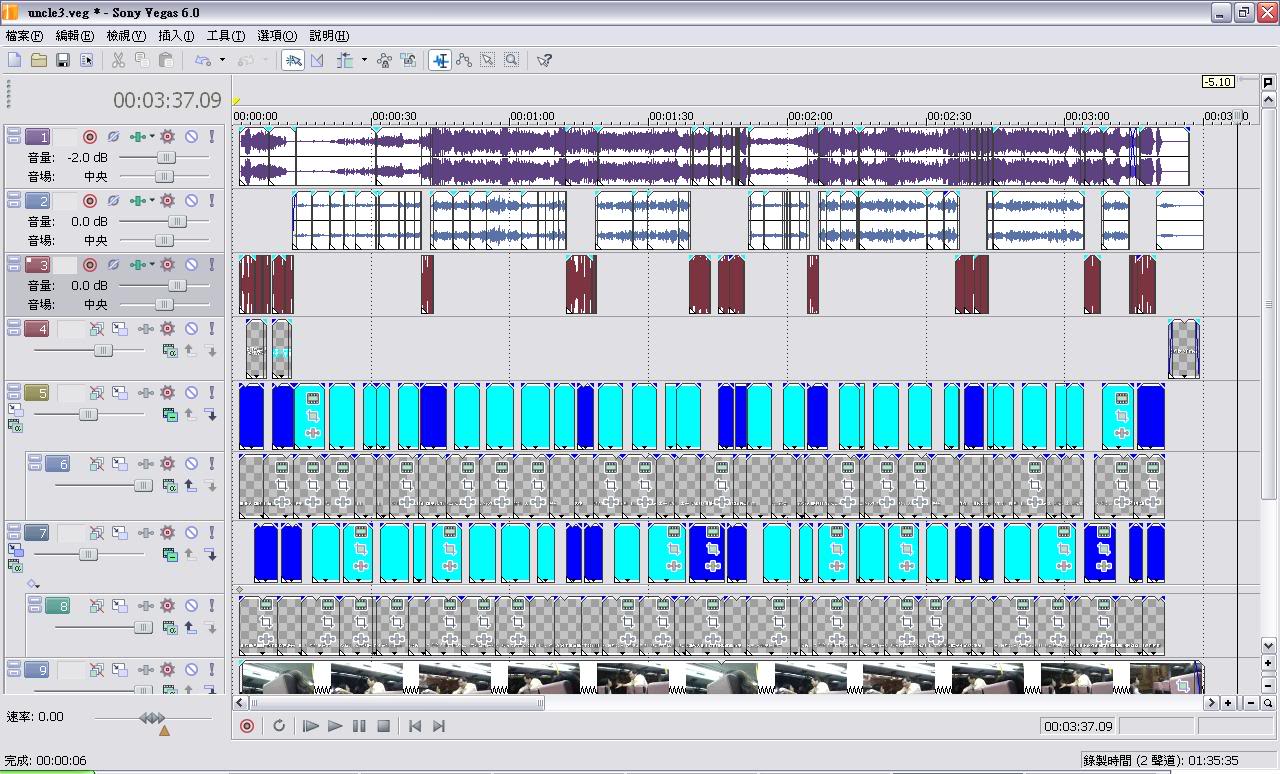The height and width of the screenshot is (774, 1280).
Task: Toggle lock envelopes to events icon
Action: (x=384, y=60)
